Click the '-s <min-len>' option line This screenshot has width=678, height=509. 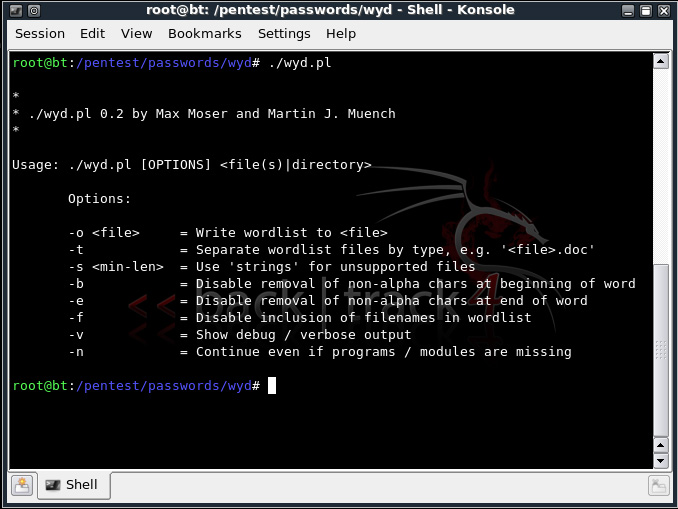click(x=272, y=267)
